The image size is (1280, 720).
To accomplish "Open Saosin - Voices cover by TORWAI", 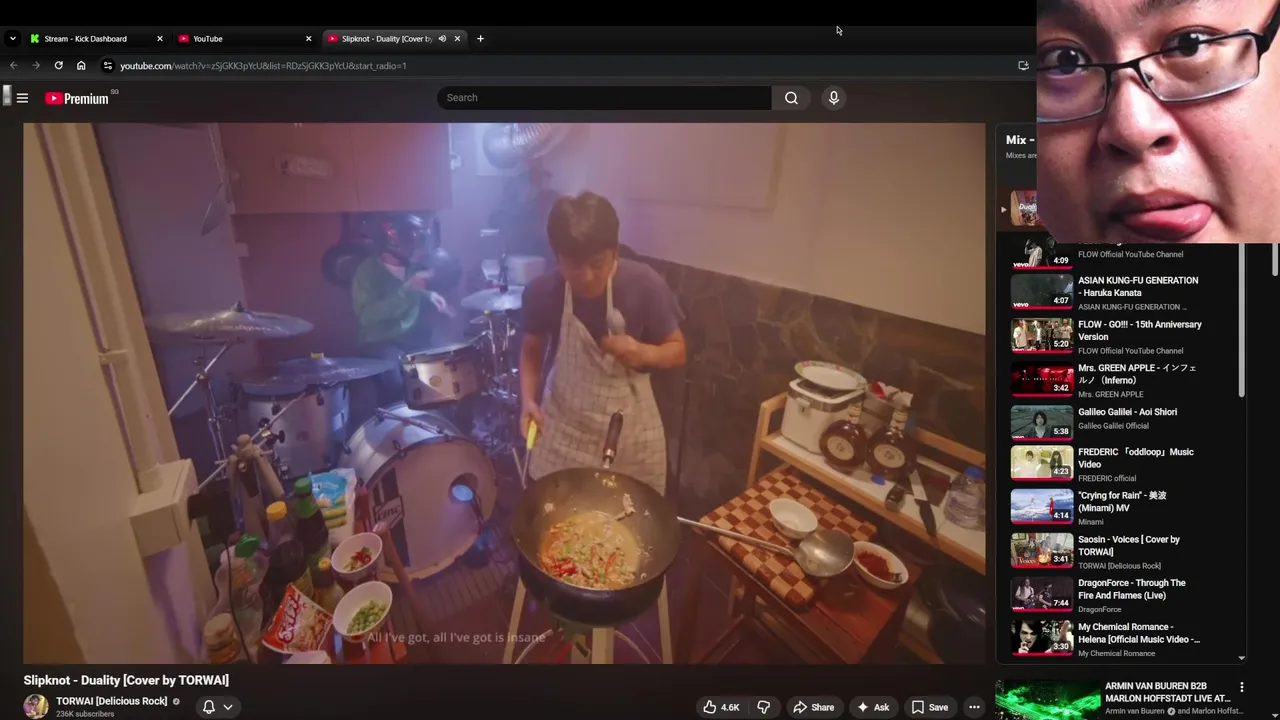I will click(1129, 545).
